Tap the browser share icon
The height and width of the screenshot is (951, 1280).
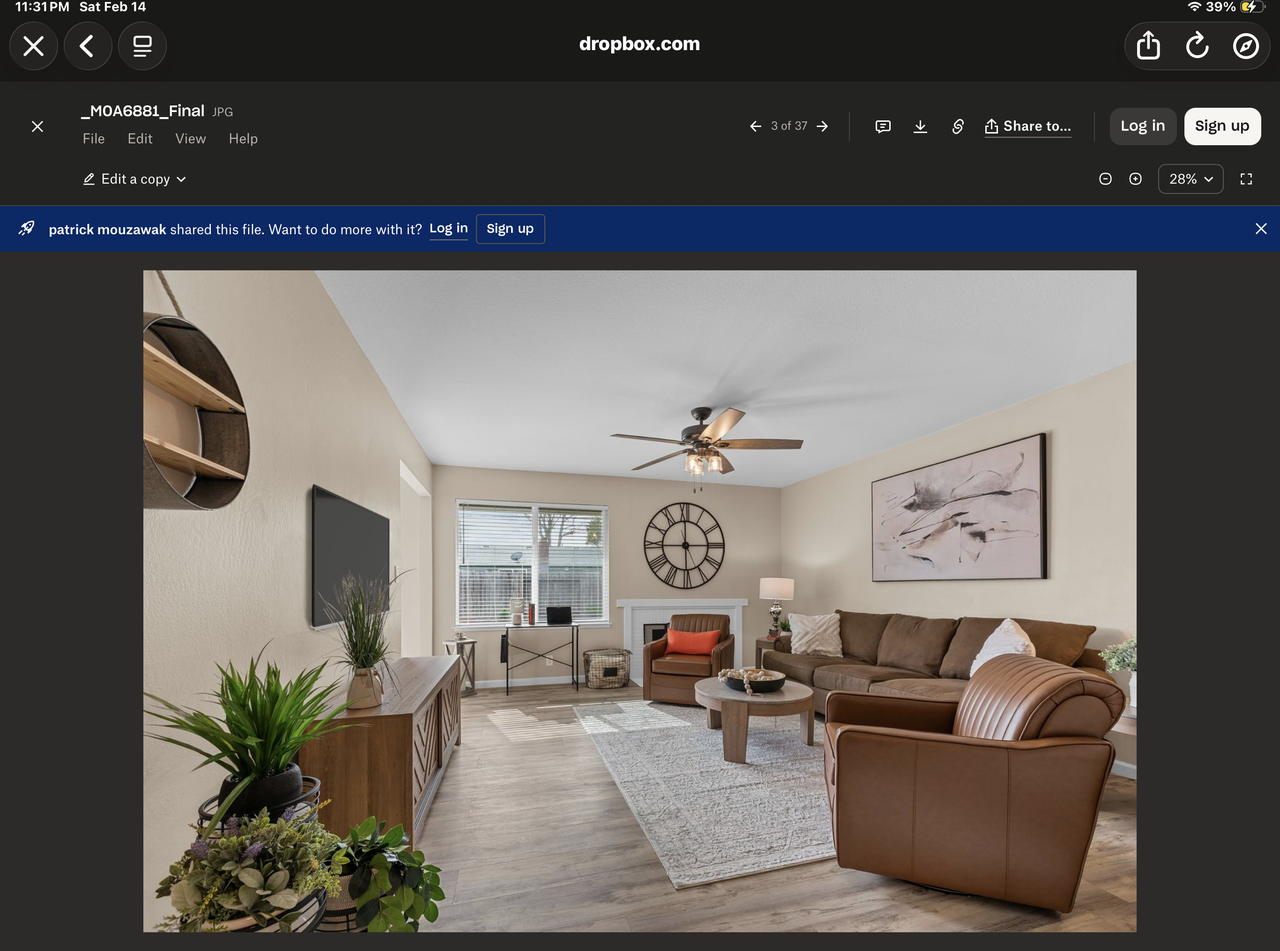[1148, 46]
